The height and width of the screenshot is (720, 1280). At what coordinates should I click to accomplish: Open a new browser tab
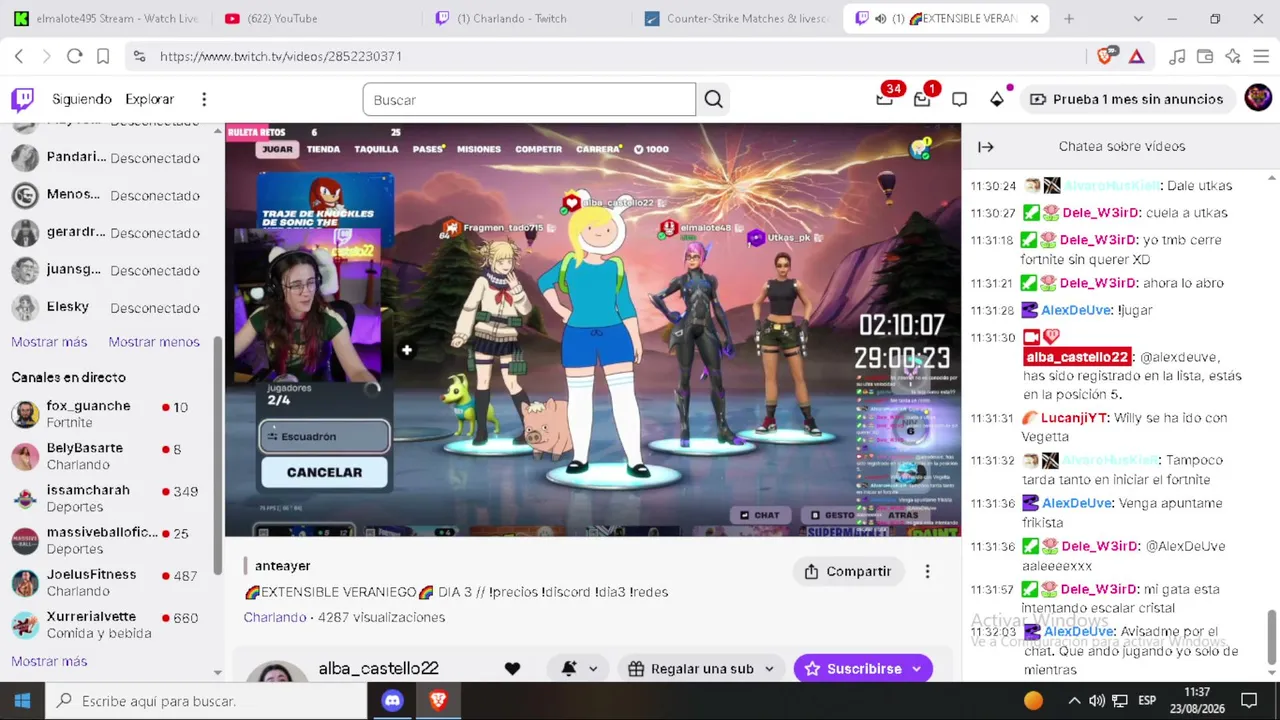pos(1069,19)
